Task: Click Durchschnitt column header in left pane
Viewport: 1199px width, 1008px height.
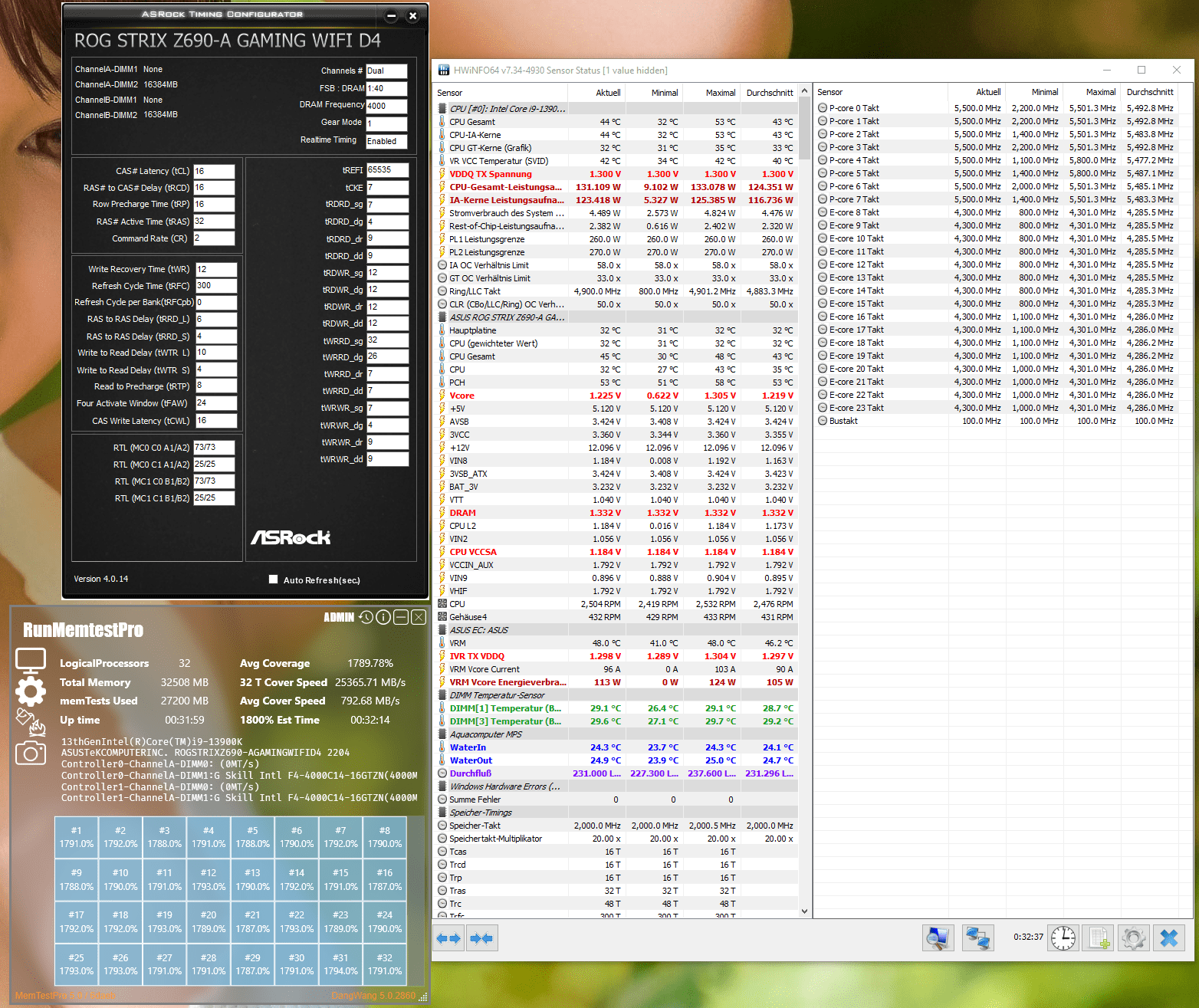Action: coord(770,93)
